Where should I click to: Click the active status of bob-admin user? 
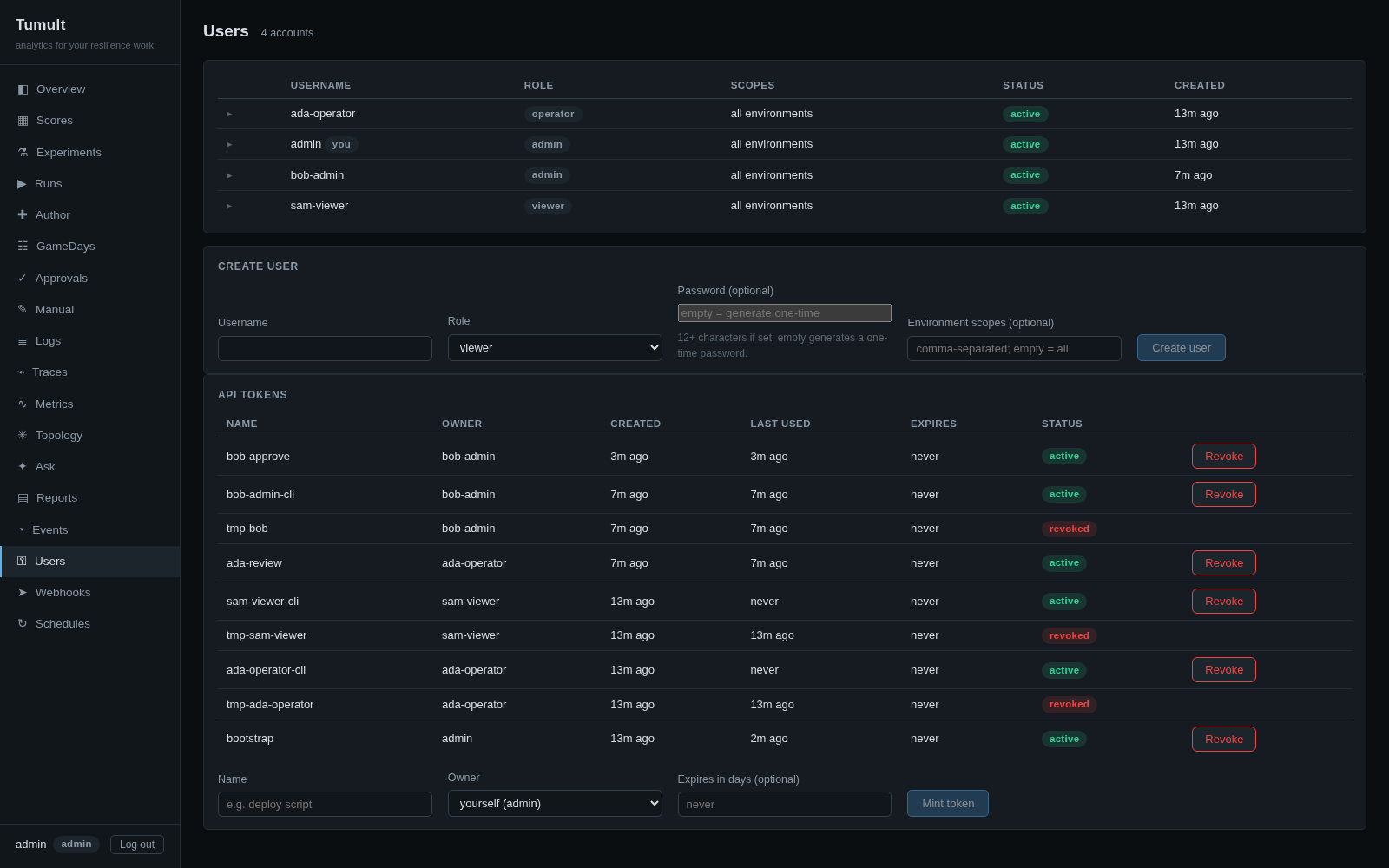1025,174
